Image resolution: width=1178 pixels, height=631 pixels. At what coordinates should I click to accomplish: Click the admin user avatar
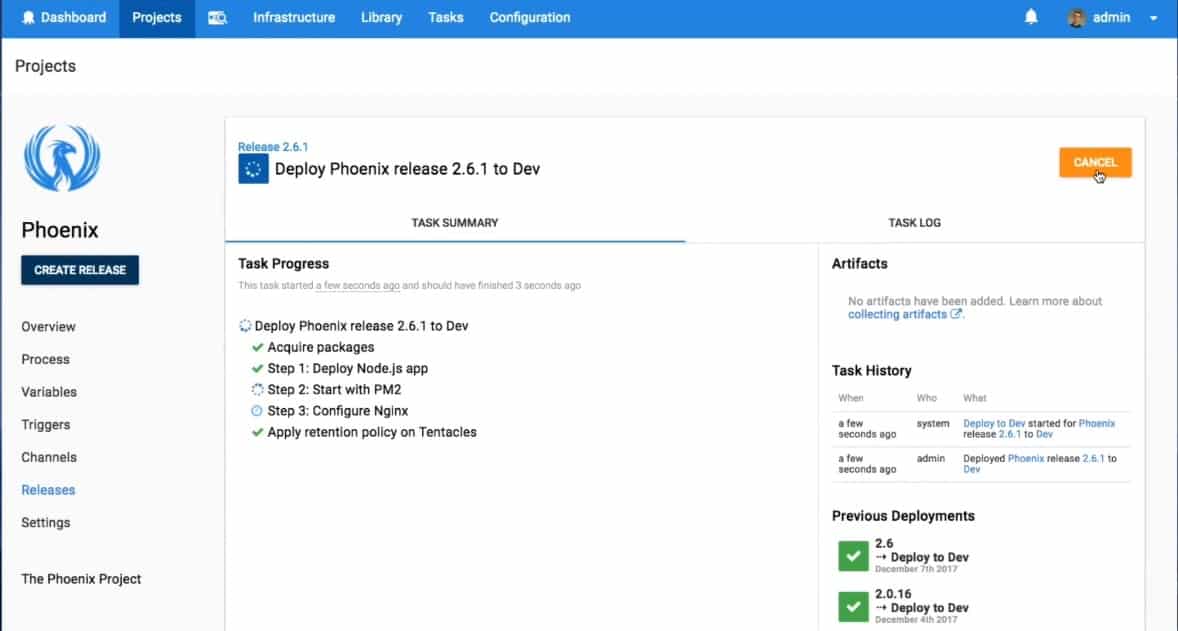click(x=1077, y=18)
